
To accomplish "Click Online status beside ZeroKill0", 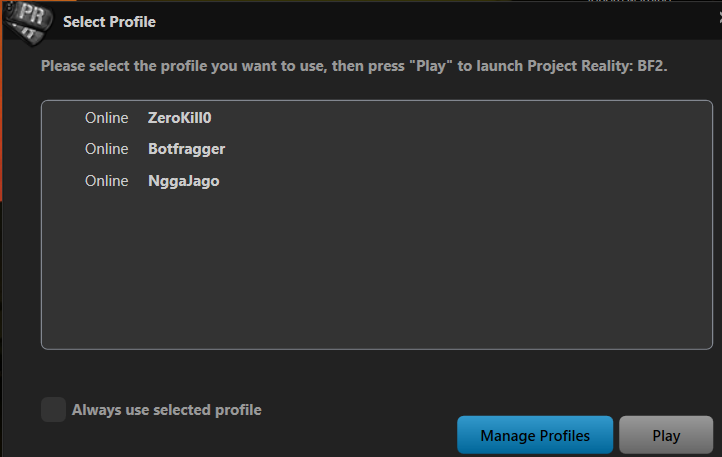I will pyautogui.click(x=107, y=118).
